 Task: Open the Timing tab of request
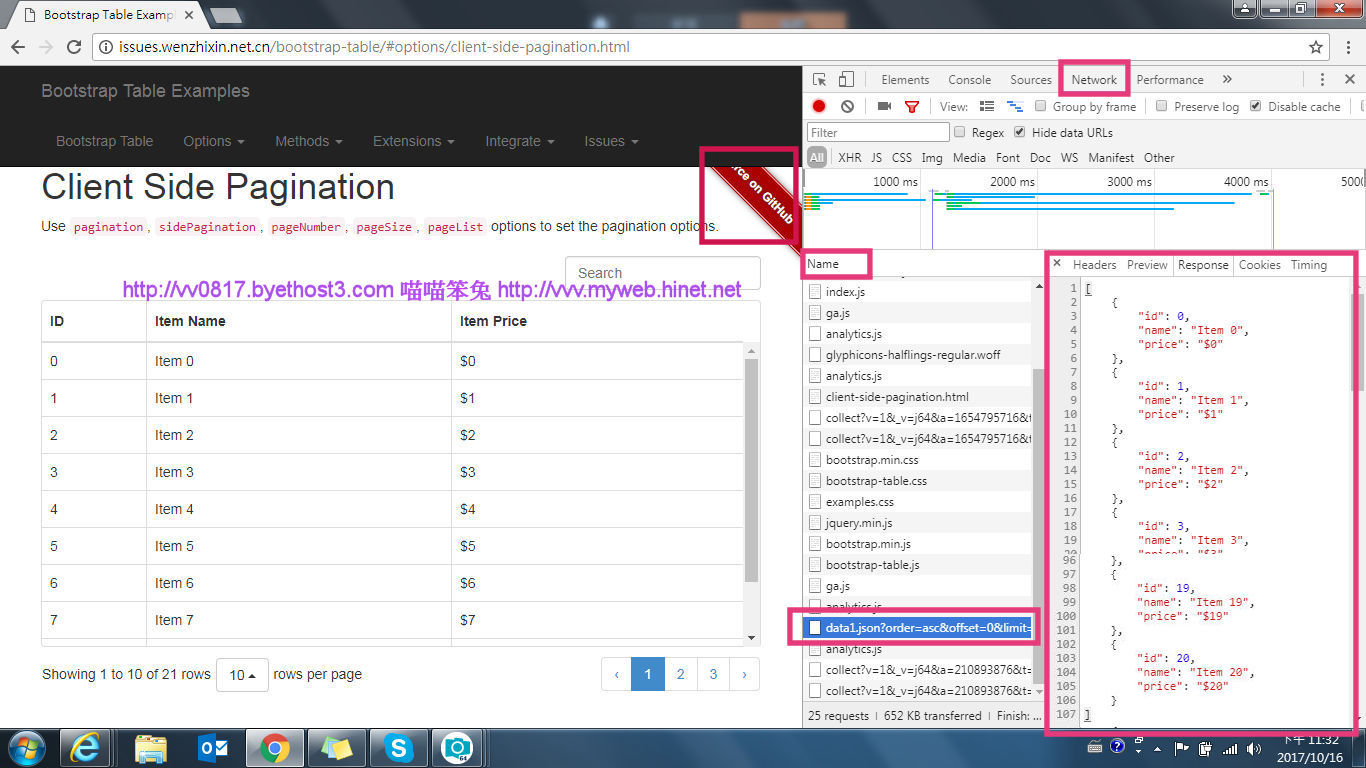pos(1308,265)
